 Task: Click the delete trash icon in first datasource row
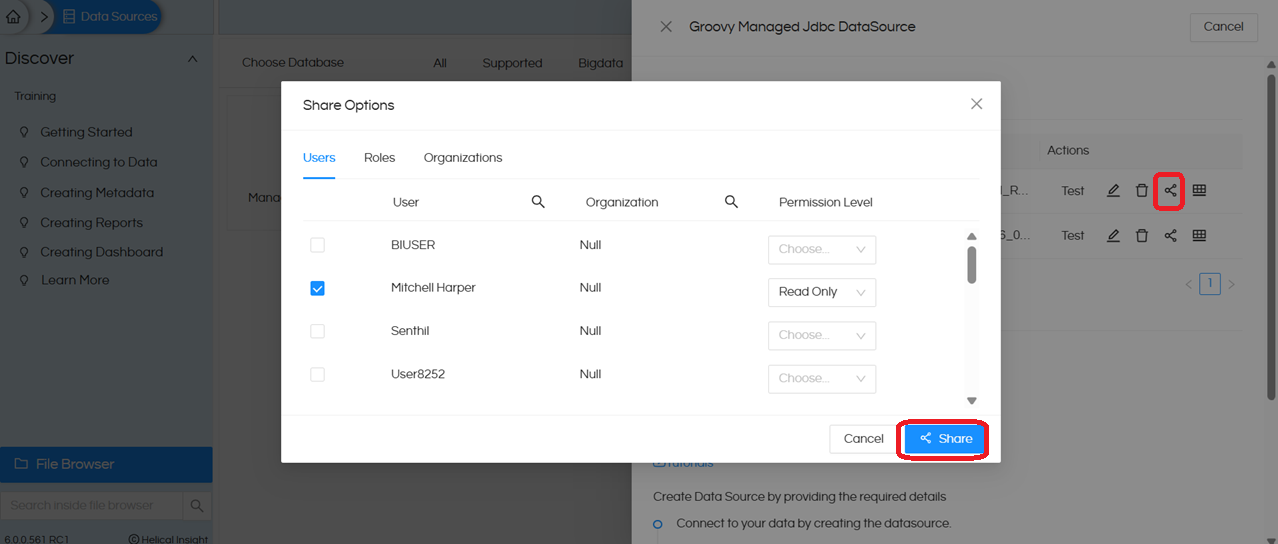click(x=1141, y=191)
